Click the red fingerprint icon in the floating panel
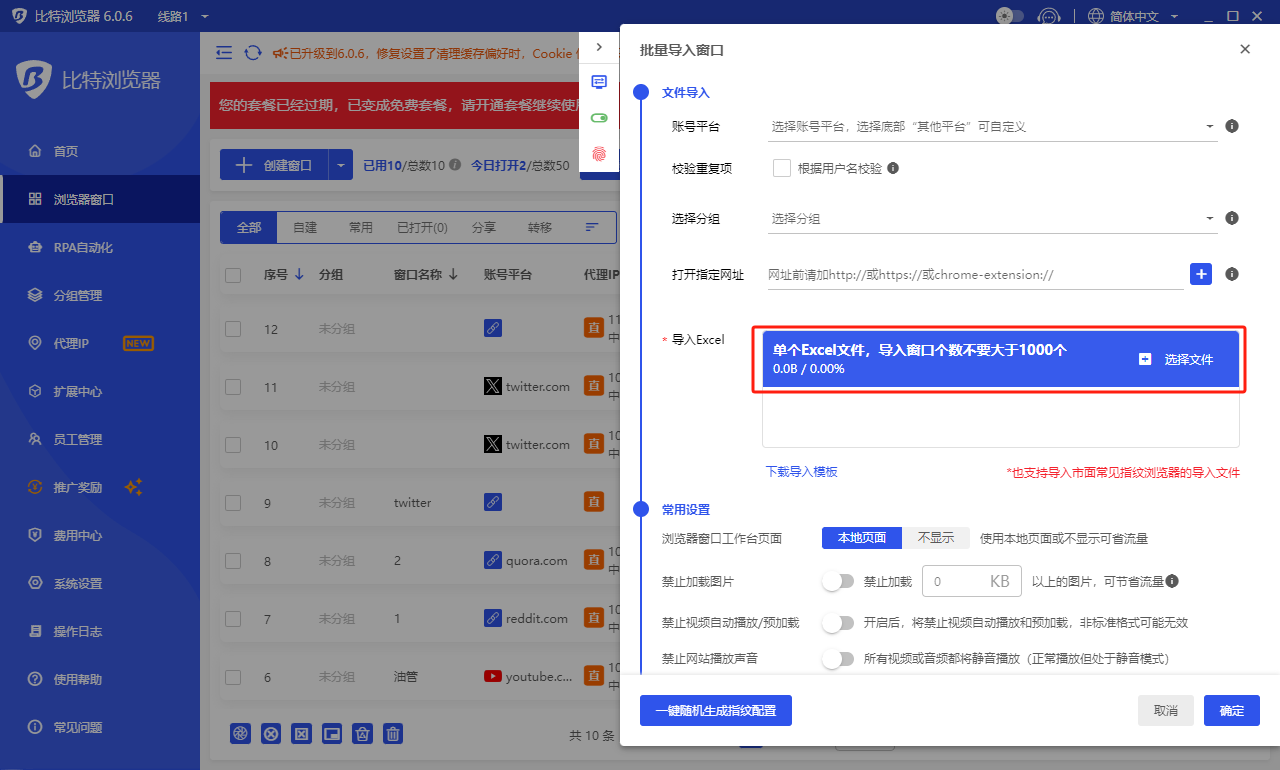 599,154
